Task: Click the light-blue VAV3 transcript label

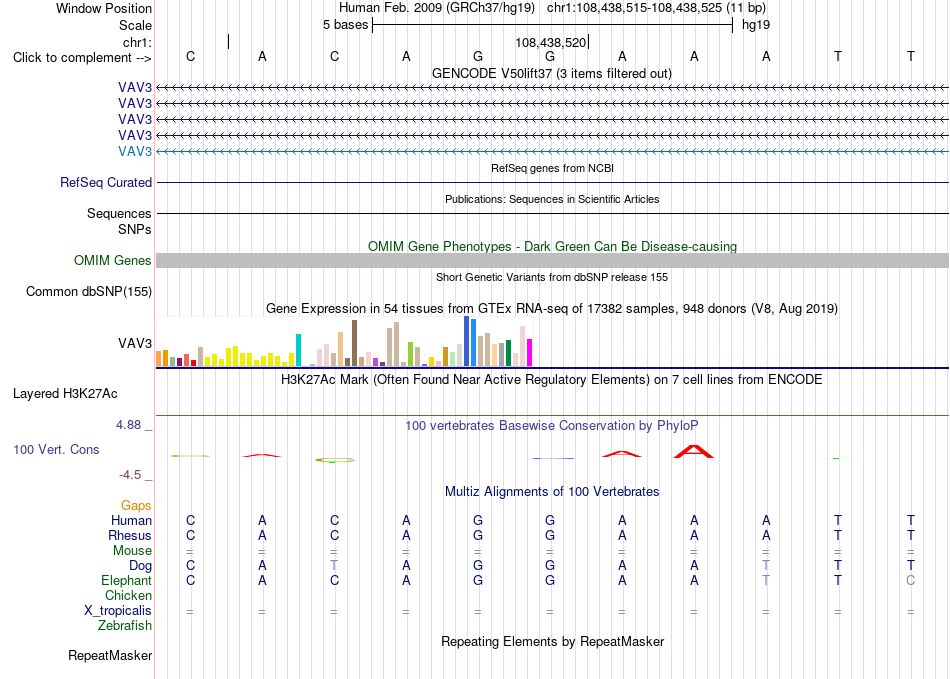Action: coord(135,151)
